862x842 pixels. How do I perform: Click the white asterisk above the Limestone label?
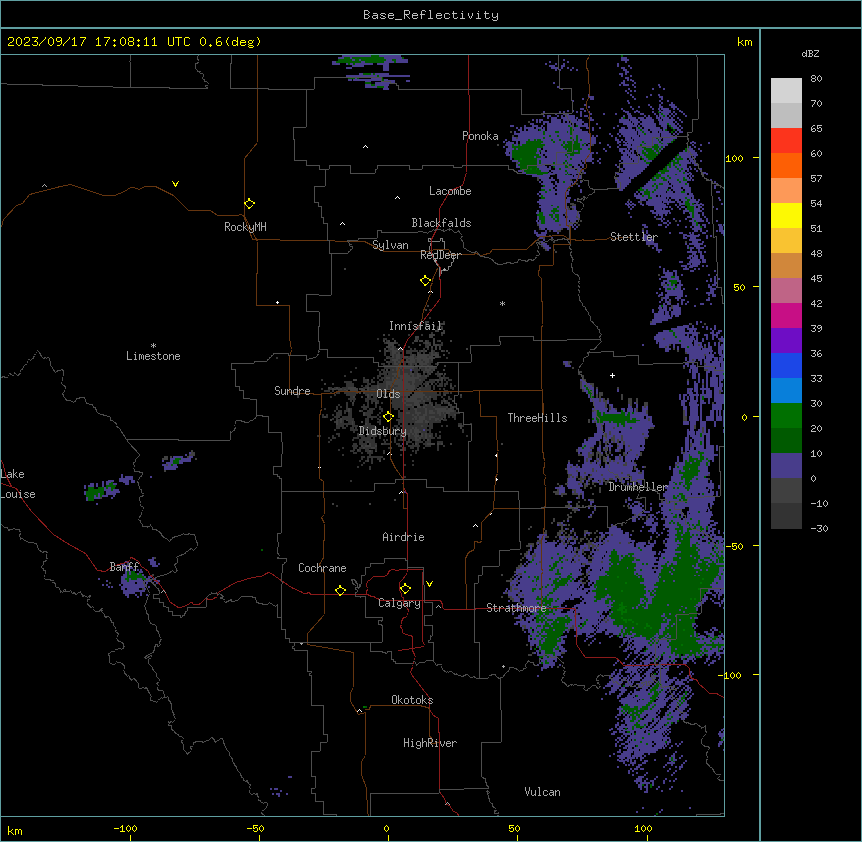(x=153, y=346)
